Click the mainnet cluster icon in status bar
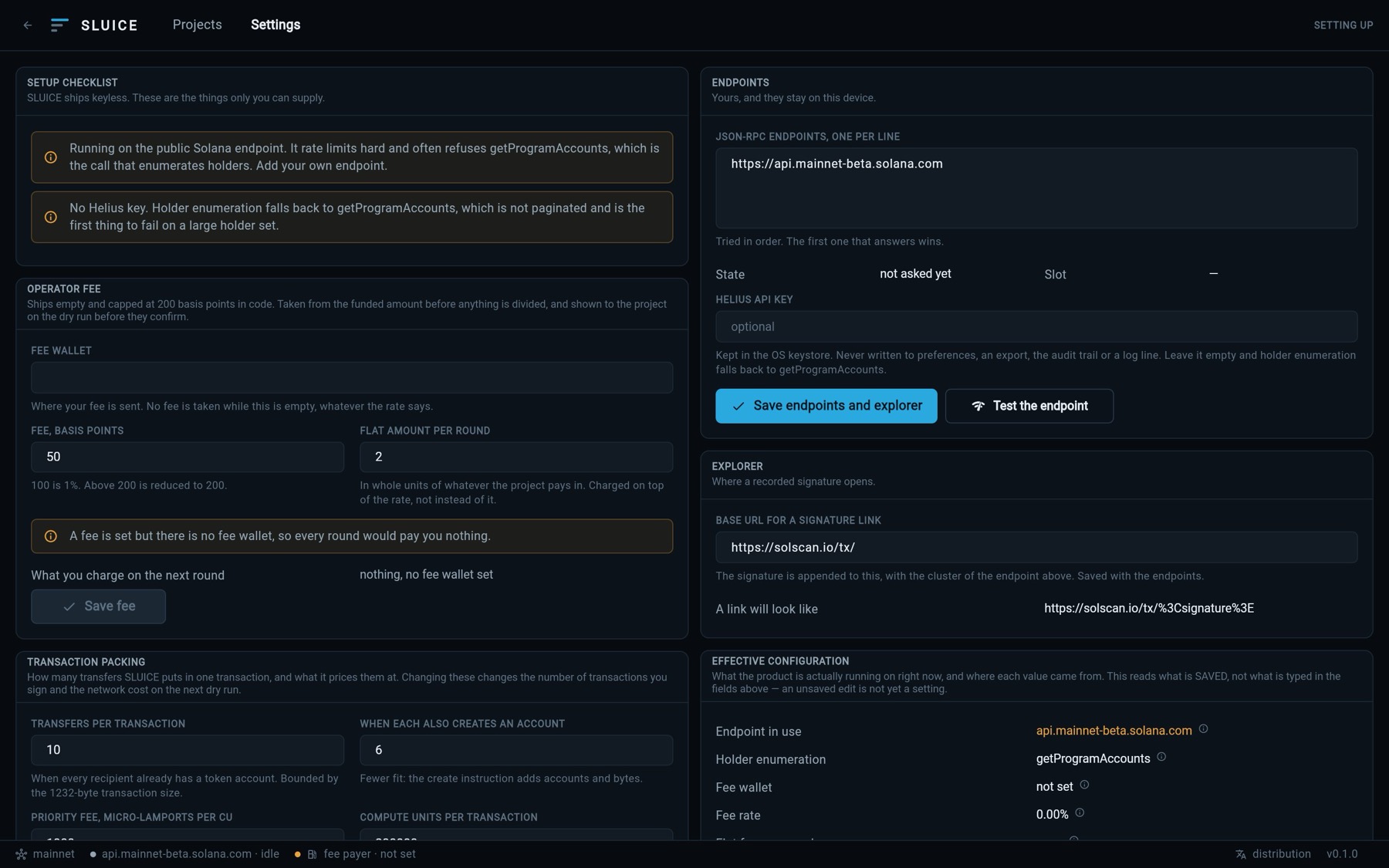 click(x=22, y=855)
